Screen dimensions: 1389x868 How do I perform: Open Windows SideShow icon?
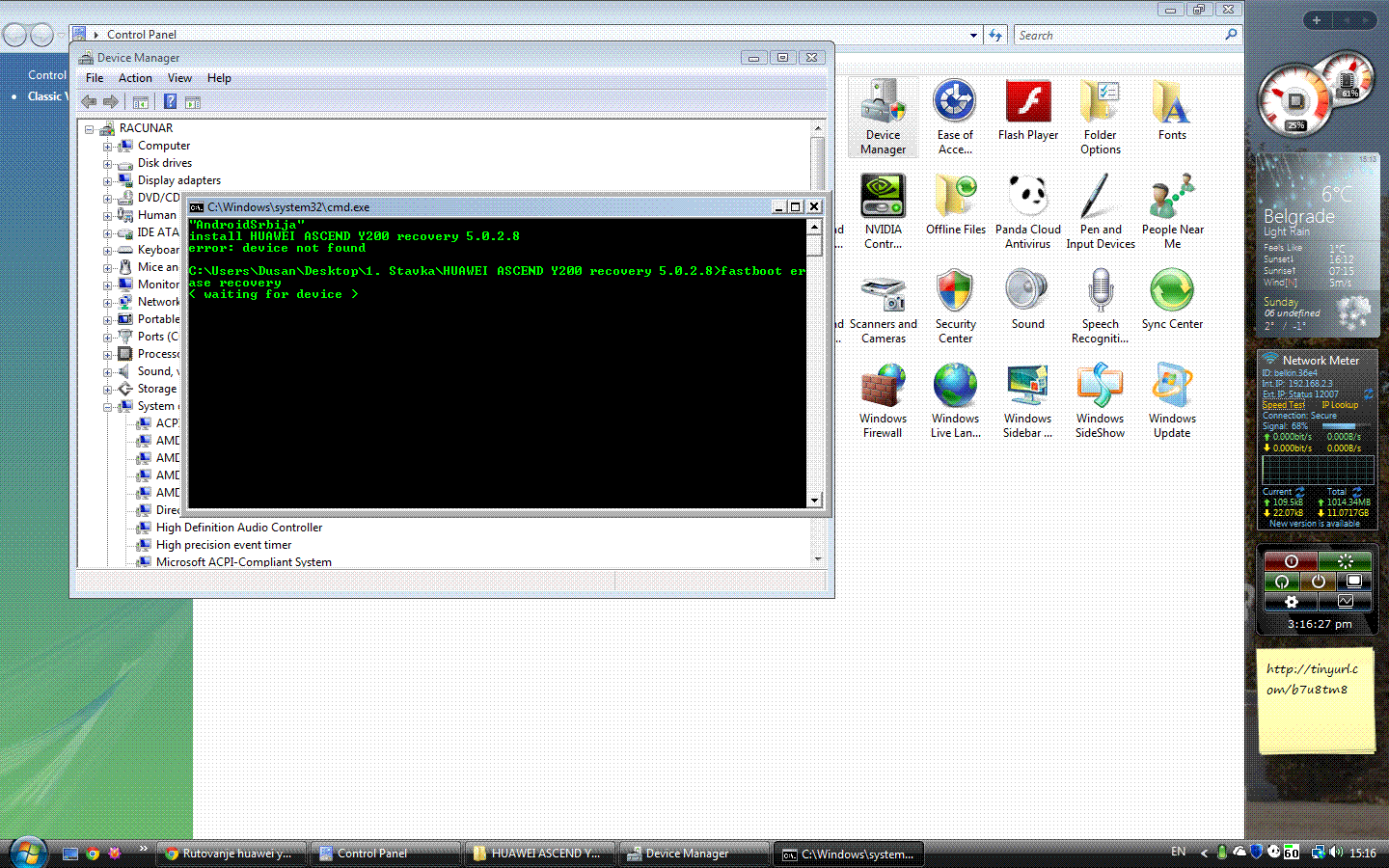coord(1101,400)
